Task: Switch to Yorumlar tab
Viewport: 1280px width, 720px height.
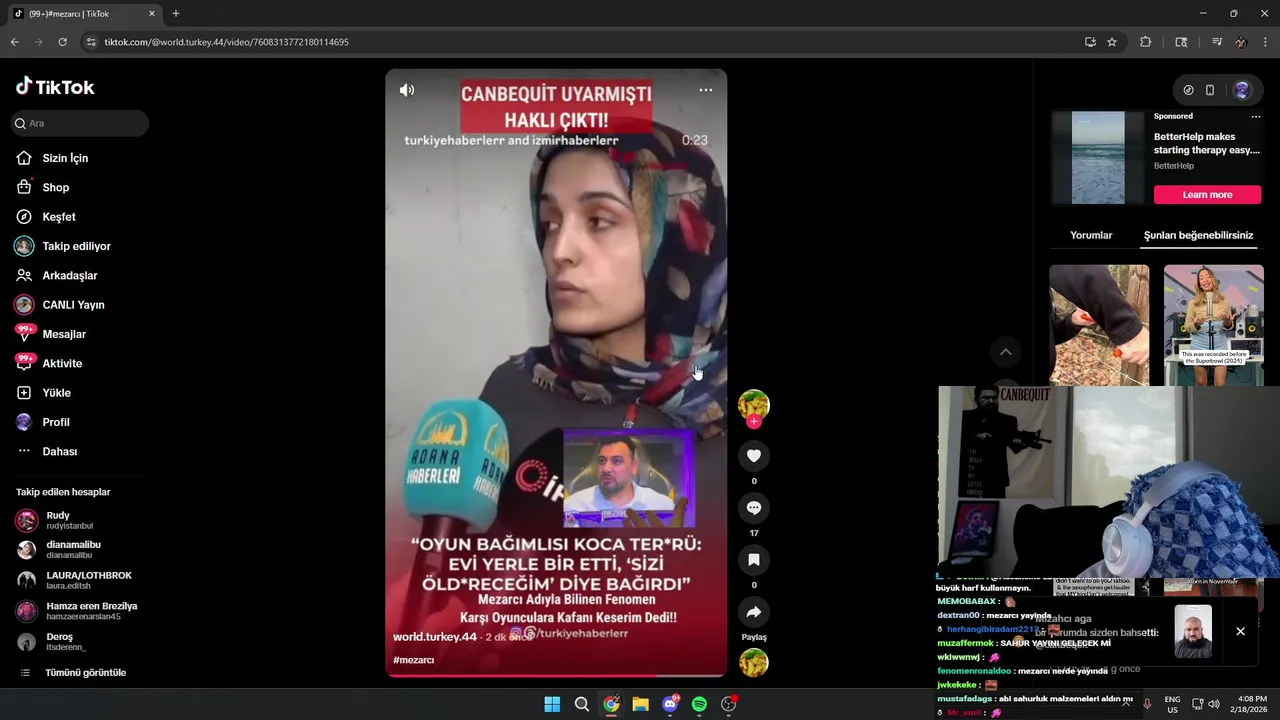Action: (x=1091, y=235)
